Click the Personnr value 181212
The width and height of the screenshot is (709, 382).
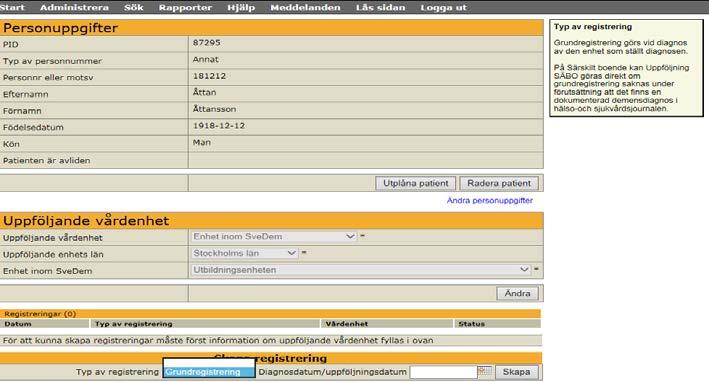pos(209,76)
